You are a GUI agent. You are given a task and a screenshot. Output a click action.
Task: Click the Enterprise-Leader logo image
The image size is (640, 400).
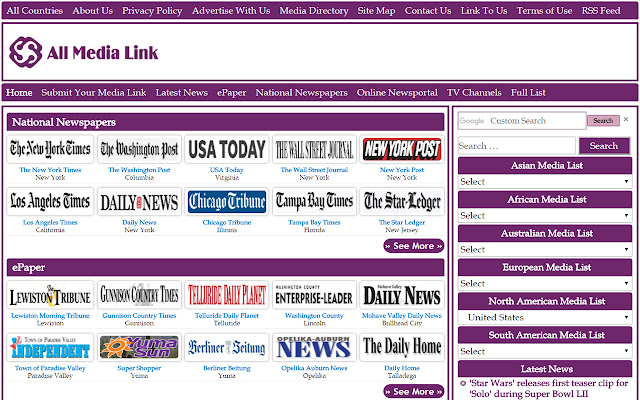[314, 295]
